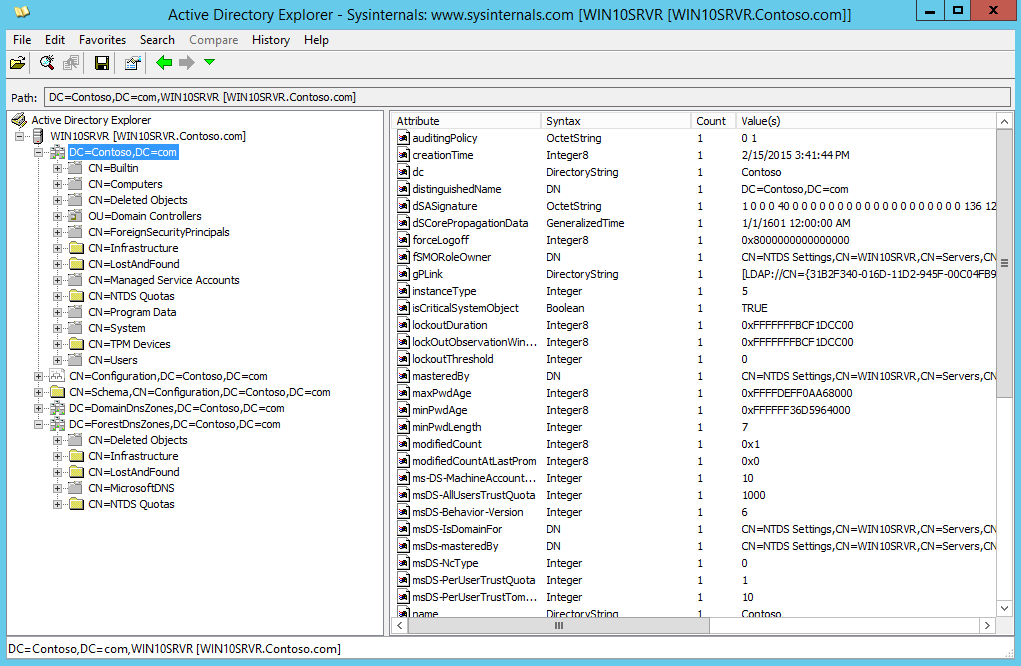The width and height of the screenshot is (1021, 666).
Task: Go back with the green left arrow
Action: tap(164, 62)
